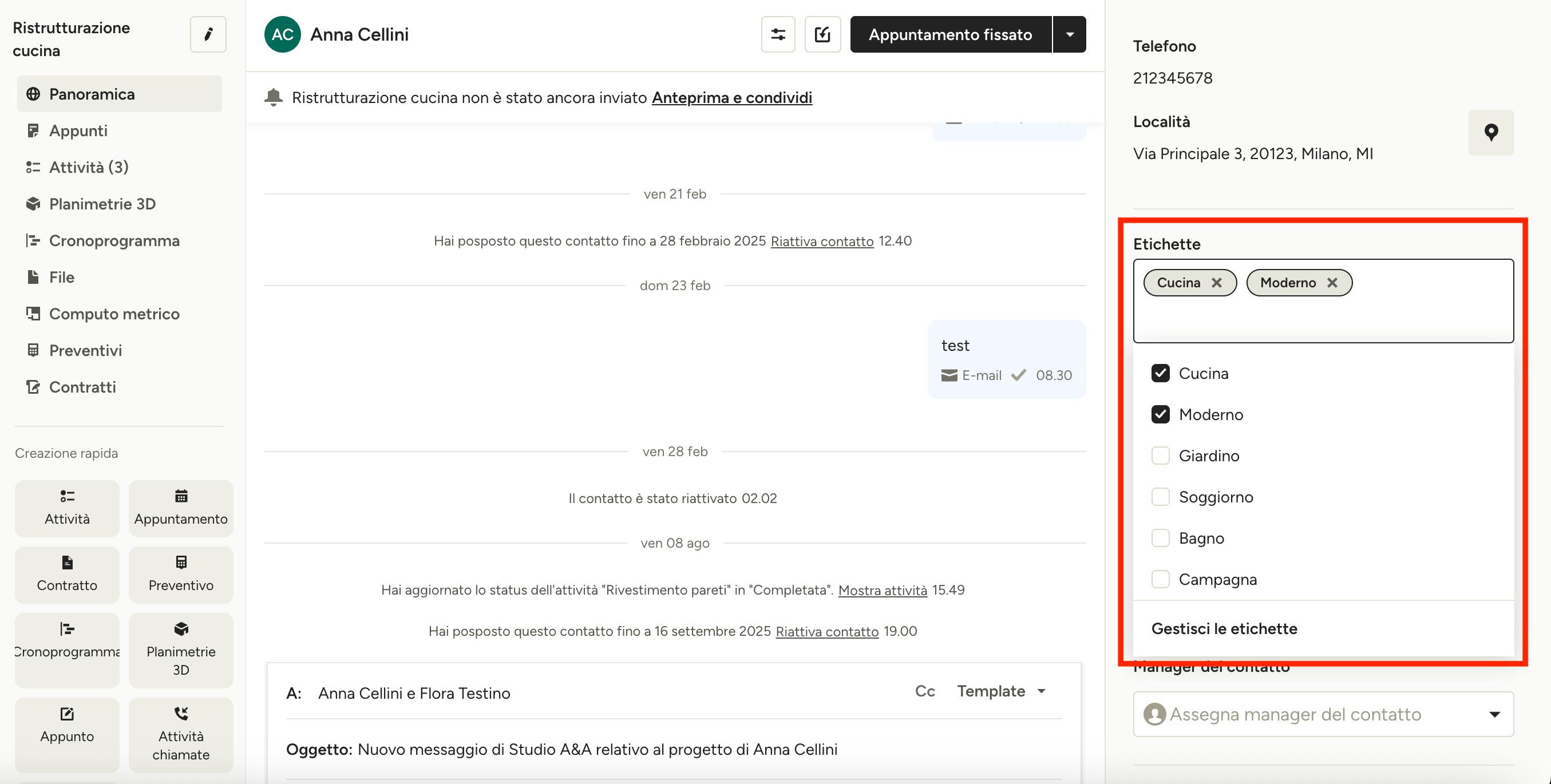1551x784 pixels.
Task: Click the Attività quick creation tile
Action: (x=67, y=508)
